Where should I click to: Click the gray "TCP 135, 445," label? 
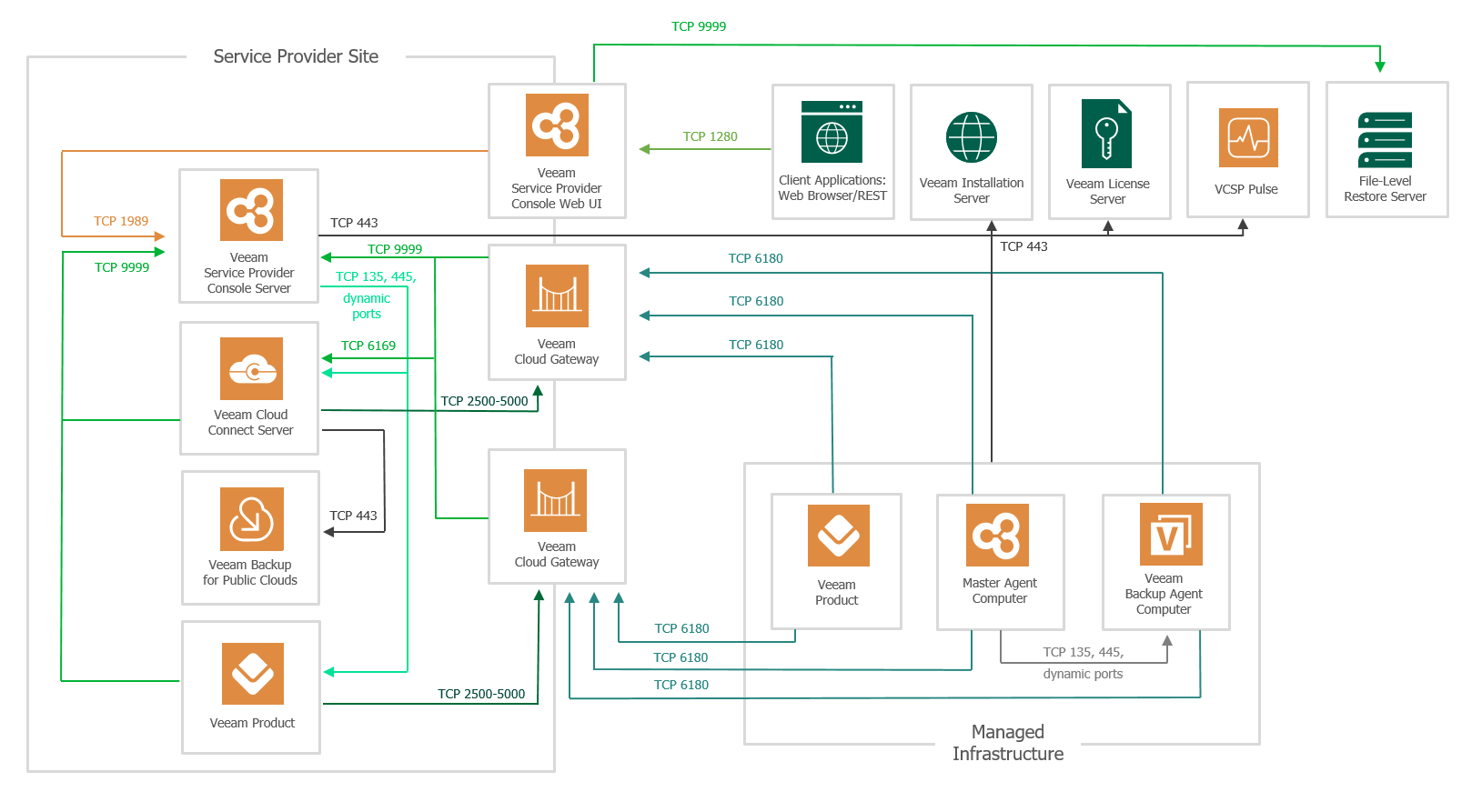pos(1084,652)
